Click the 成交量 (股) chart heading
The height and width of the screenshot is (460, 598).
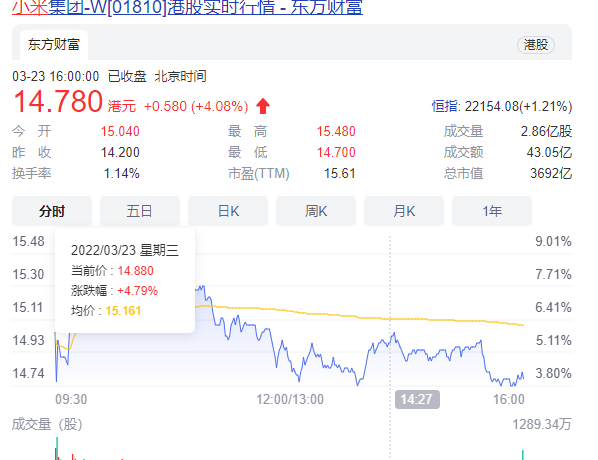pos(47,424)
